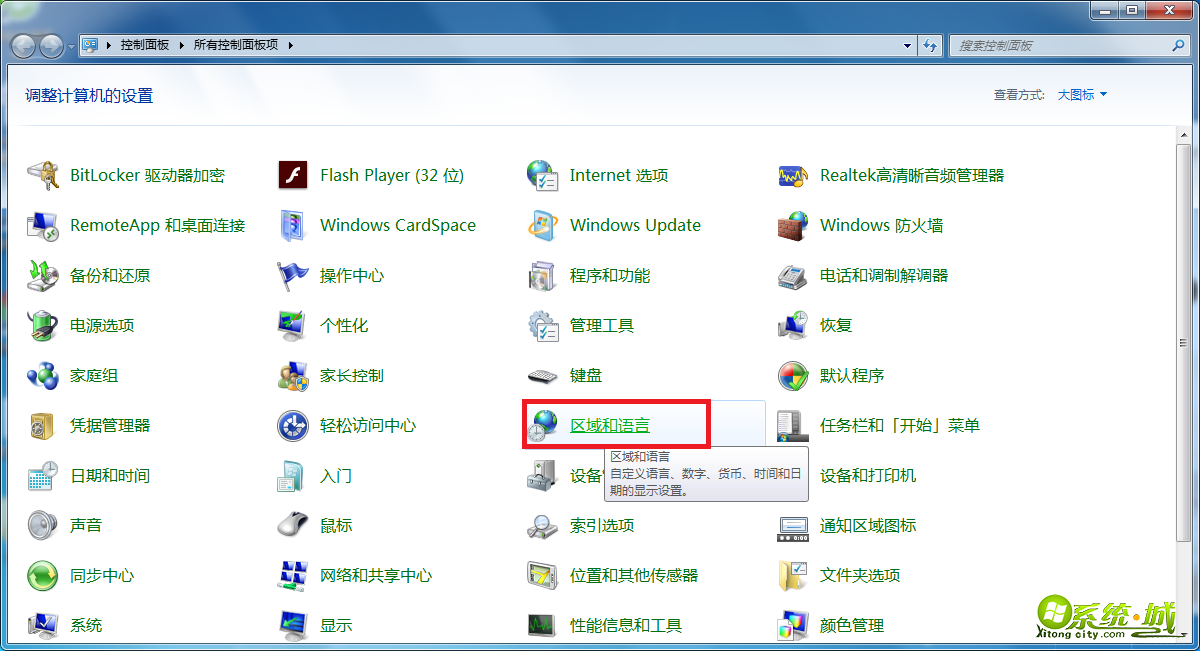1200x651 pixels.
Task: Open the address bar history dropdown
Action: (906, 45)
